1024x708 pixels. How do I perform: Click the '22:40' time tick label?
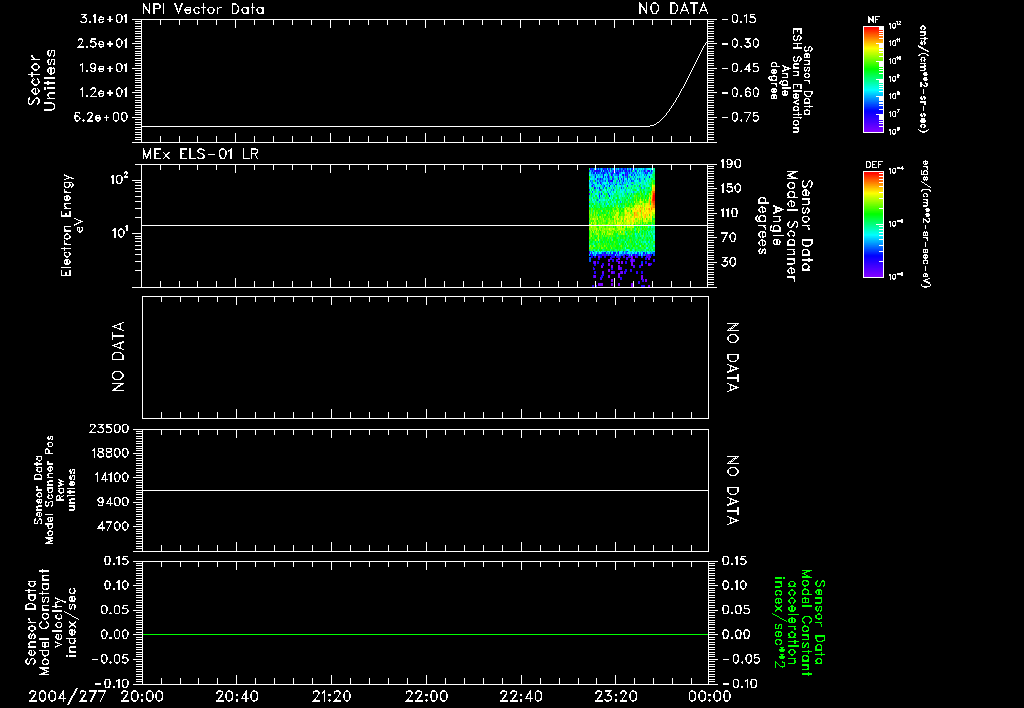click(521, 696)
